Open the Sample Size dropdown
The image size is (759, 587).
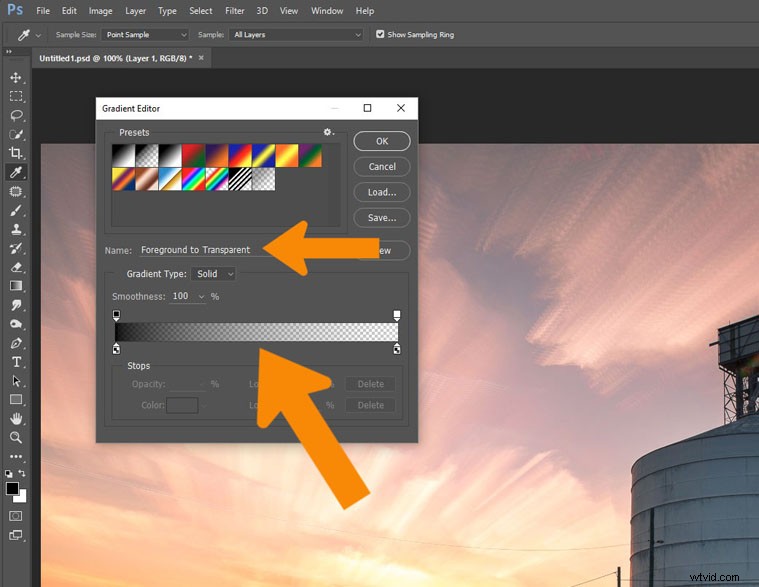[x=145, y=34]
